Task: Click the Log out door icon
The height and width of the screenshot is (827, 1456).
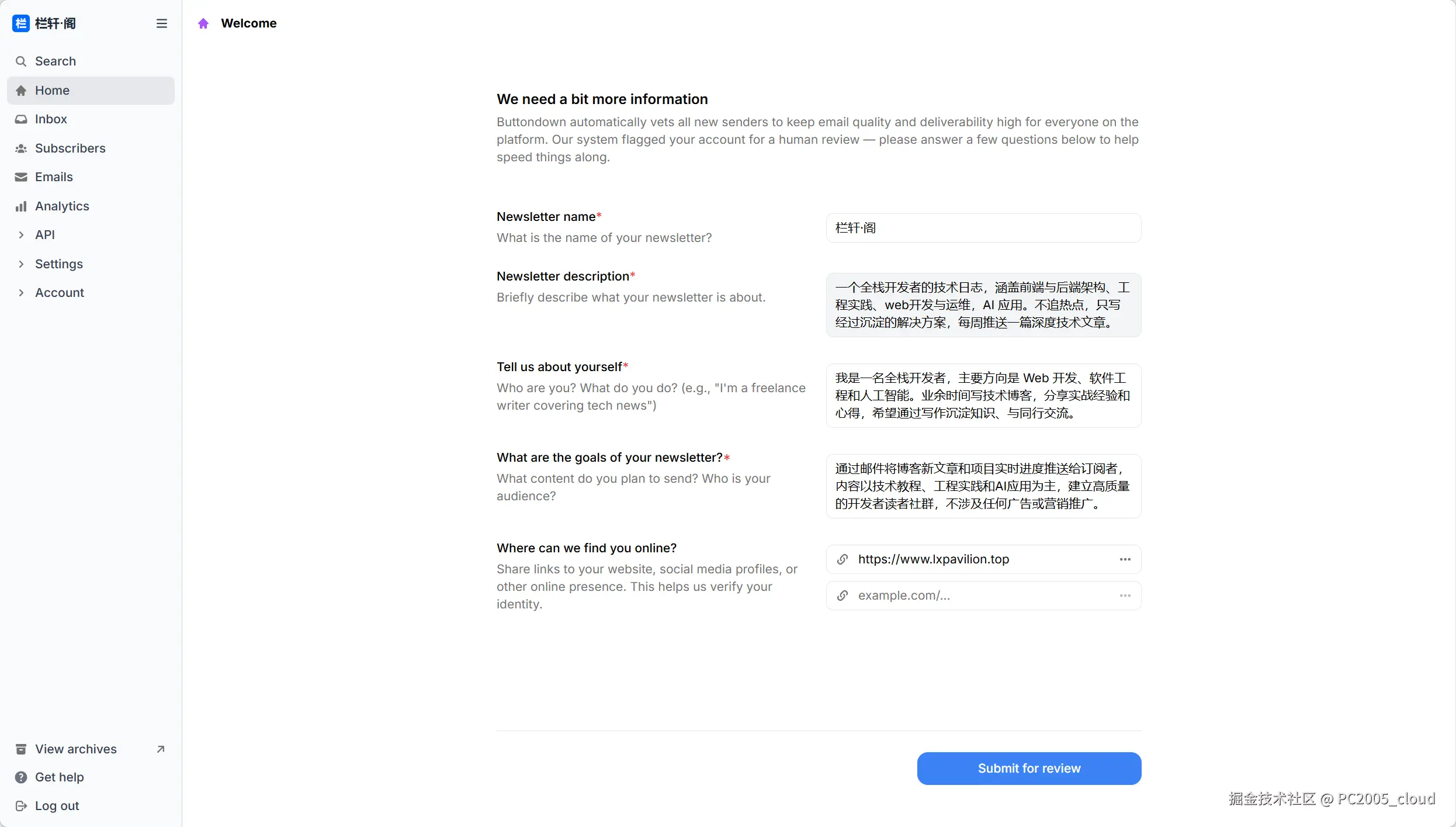Action: pyautogui.click(x=21, y=806)
